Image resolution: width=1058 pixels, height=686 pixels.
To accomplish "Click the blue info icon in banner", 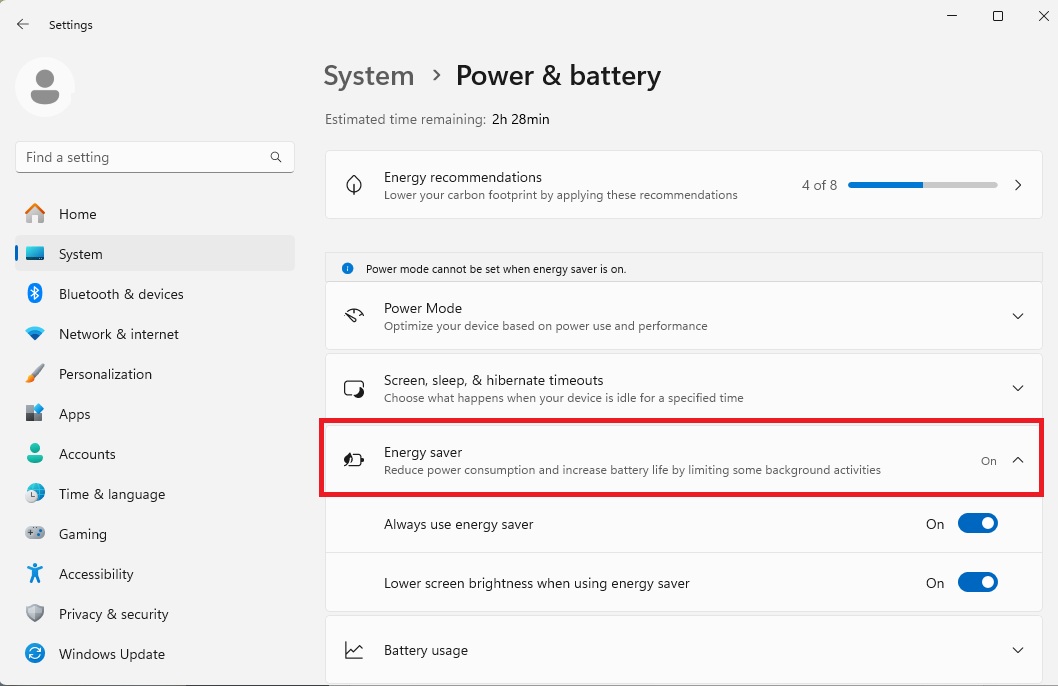I will pos(347,268).
